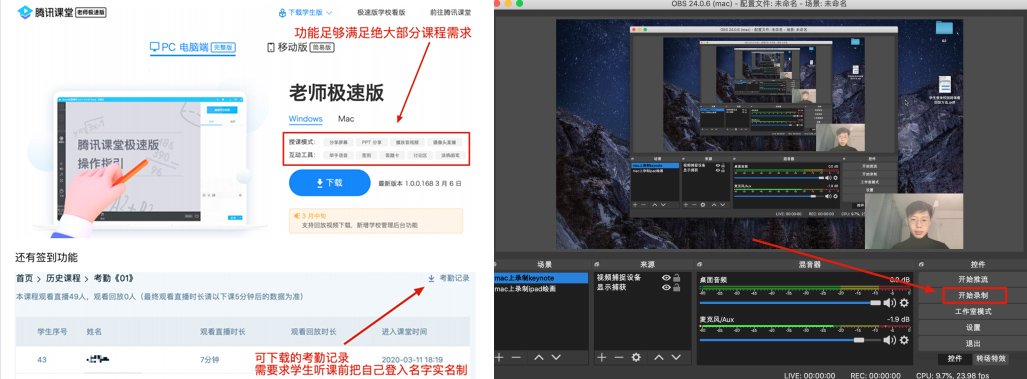The width and height of the screenshot is (1027, 379).
Task: Move source up with arrow icon
Action: tap(659, 357)
